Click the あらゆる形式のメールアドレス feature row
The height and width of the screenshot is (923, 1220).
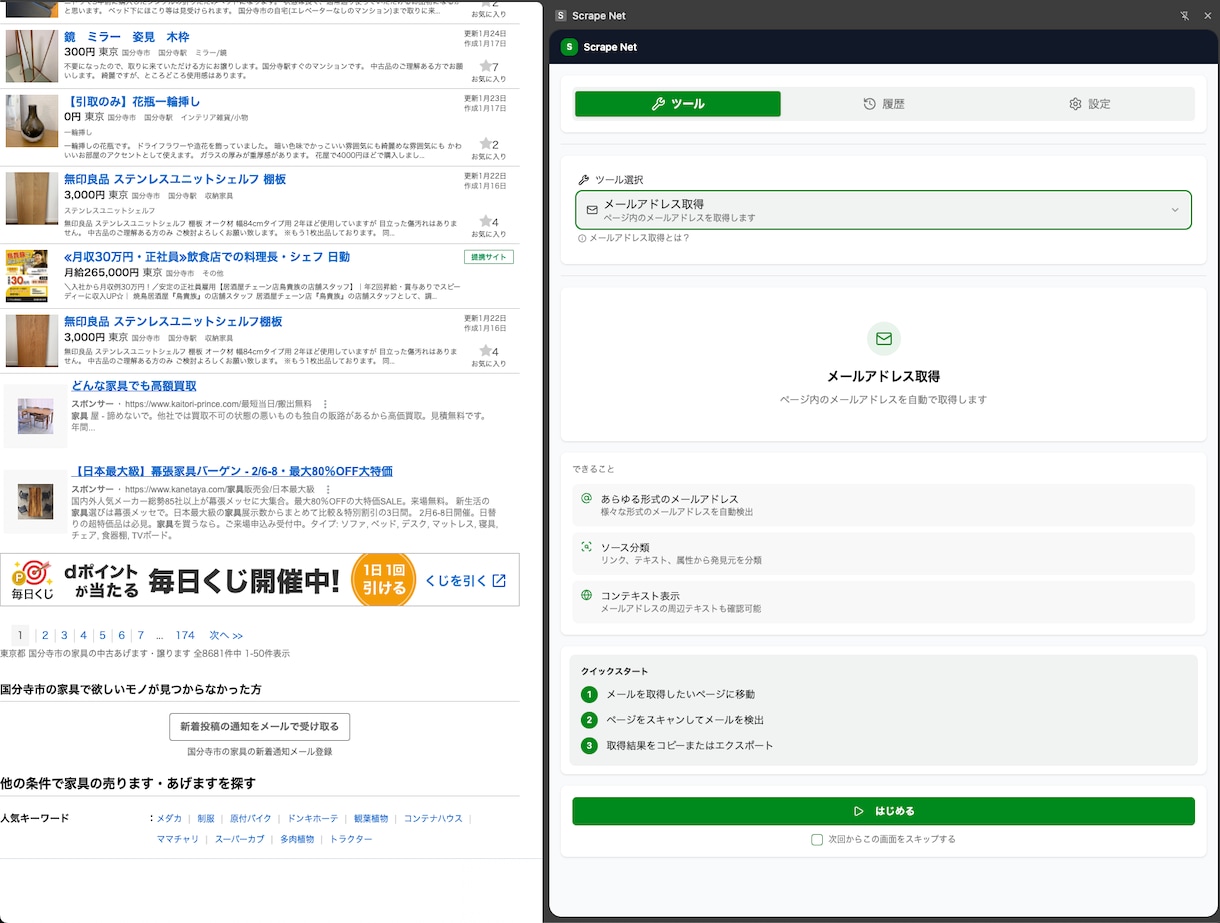884,504
